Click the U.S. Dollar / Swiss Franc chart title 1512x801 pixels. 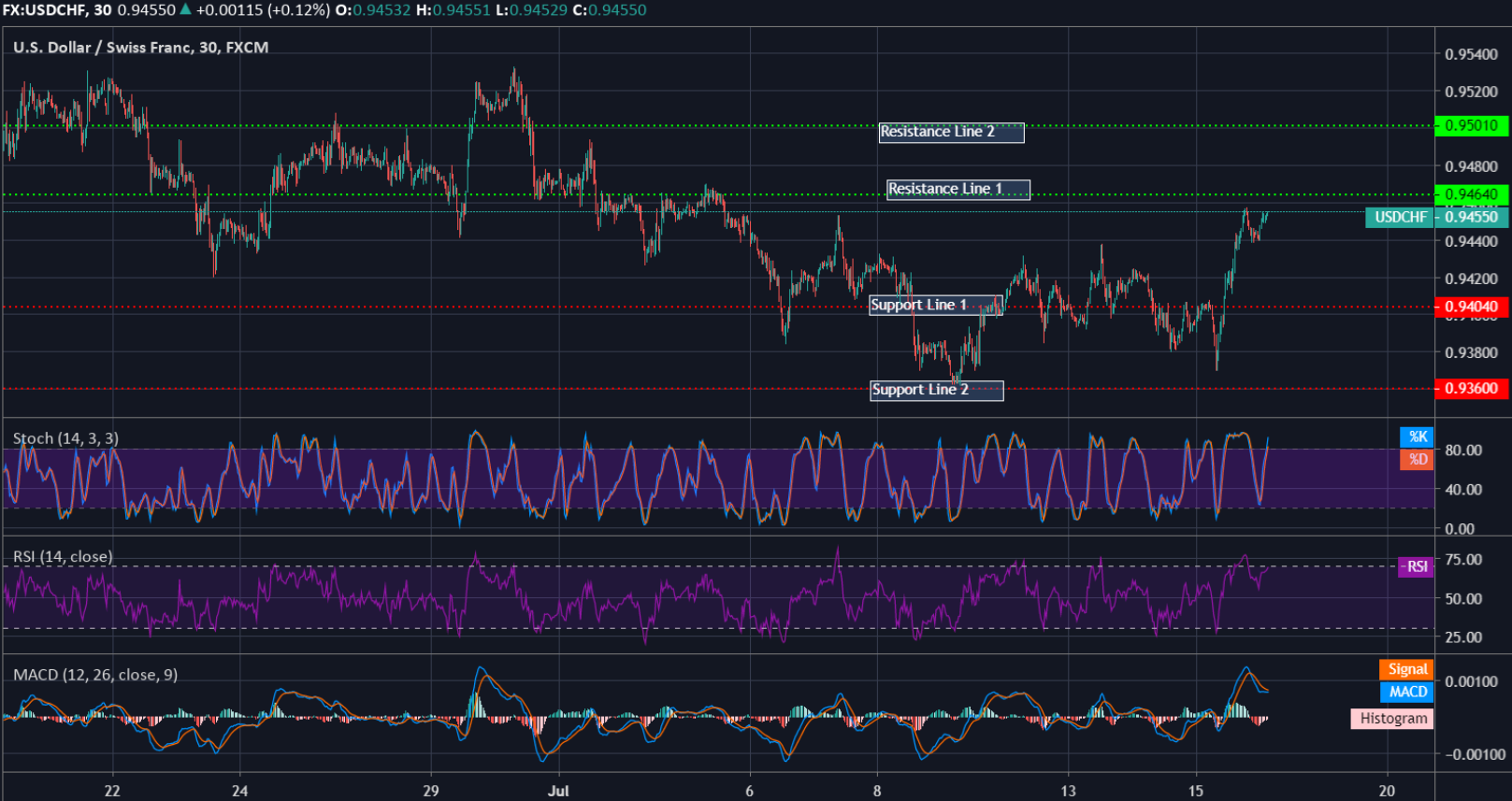(140, 48)
